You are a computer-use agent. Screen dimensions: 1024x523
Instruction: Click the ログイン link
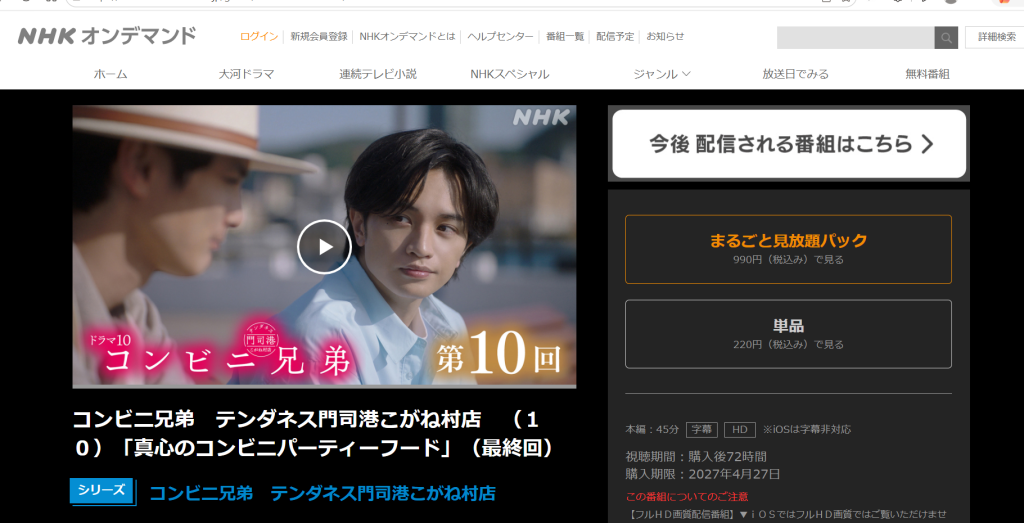[x=259, y=37]
